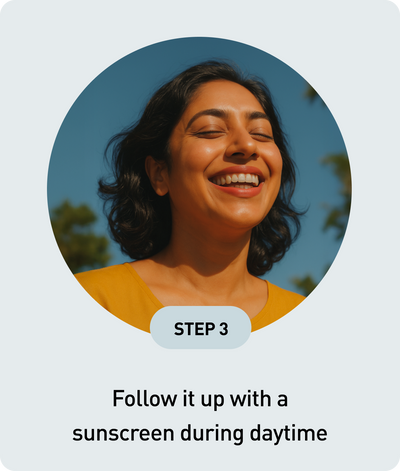Screen dimensions: 400x471
Task: Open the circular photo of smiling woman
Action: 199,185
